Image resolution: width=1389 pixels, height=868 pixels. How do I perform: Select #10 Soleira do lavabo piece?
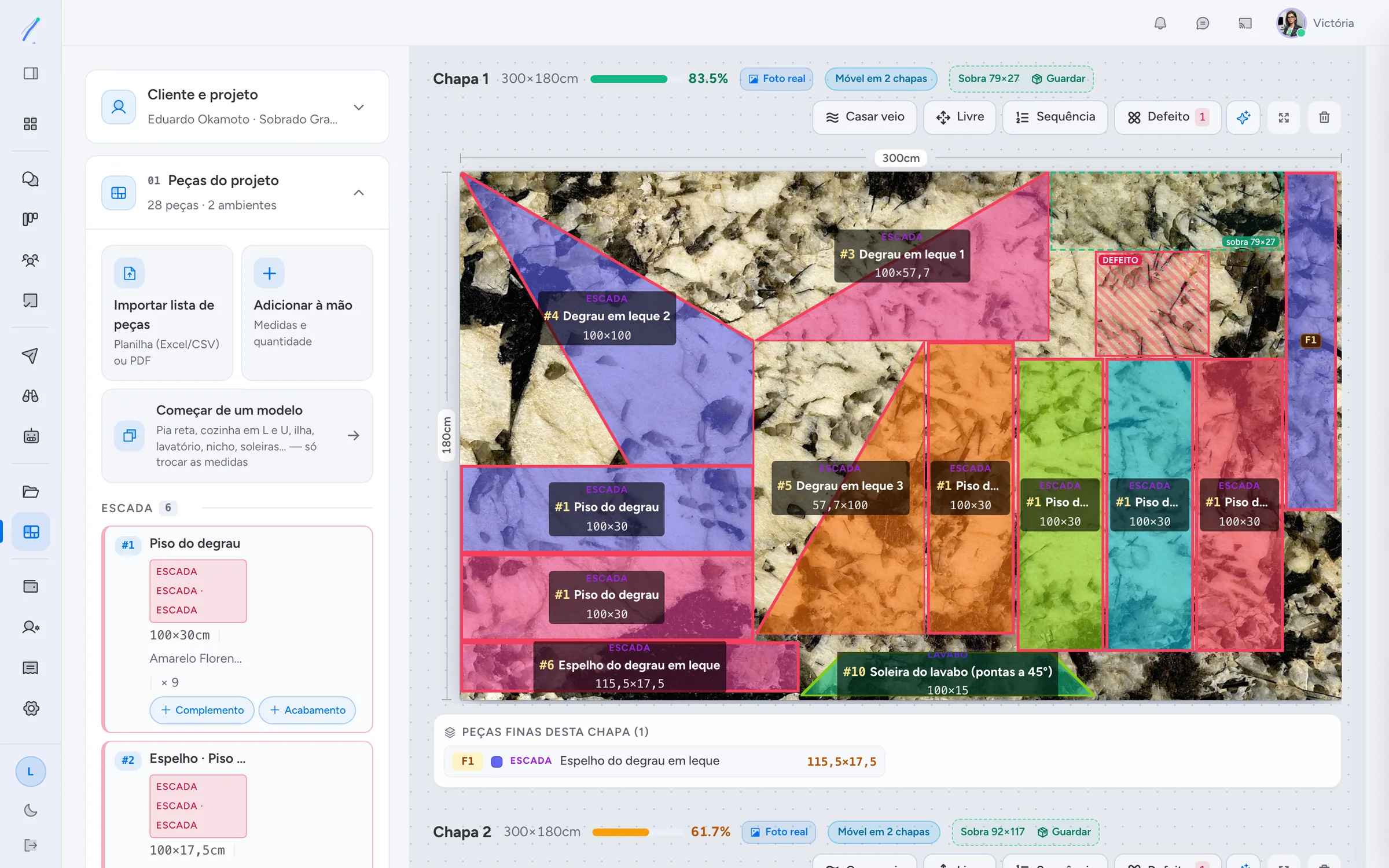click(x=947, y=674)
